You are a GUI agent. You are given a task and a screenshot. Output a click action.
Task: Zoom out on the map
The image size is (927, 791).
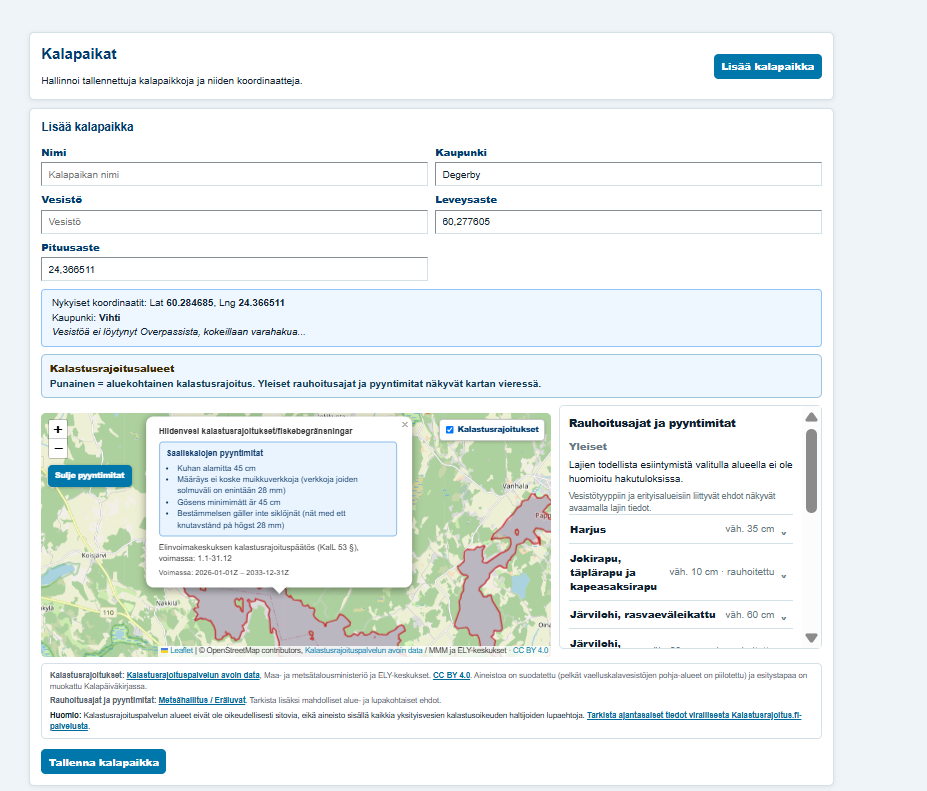coord(58,449)
